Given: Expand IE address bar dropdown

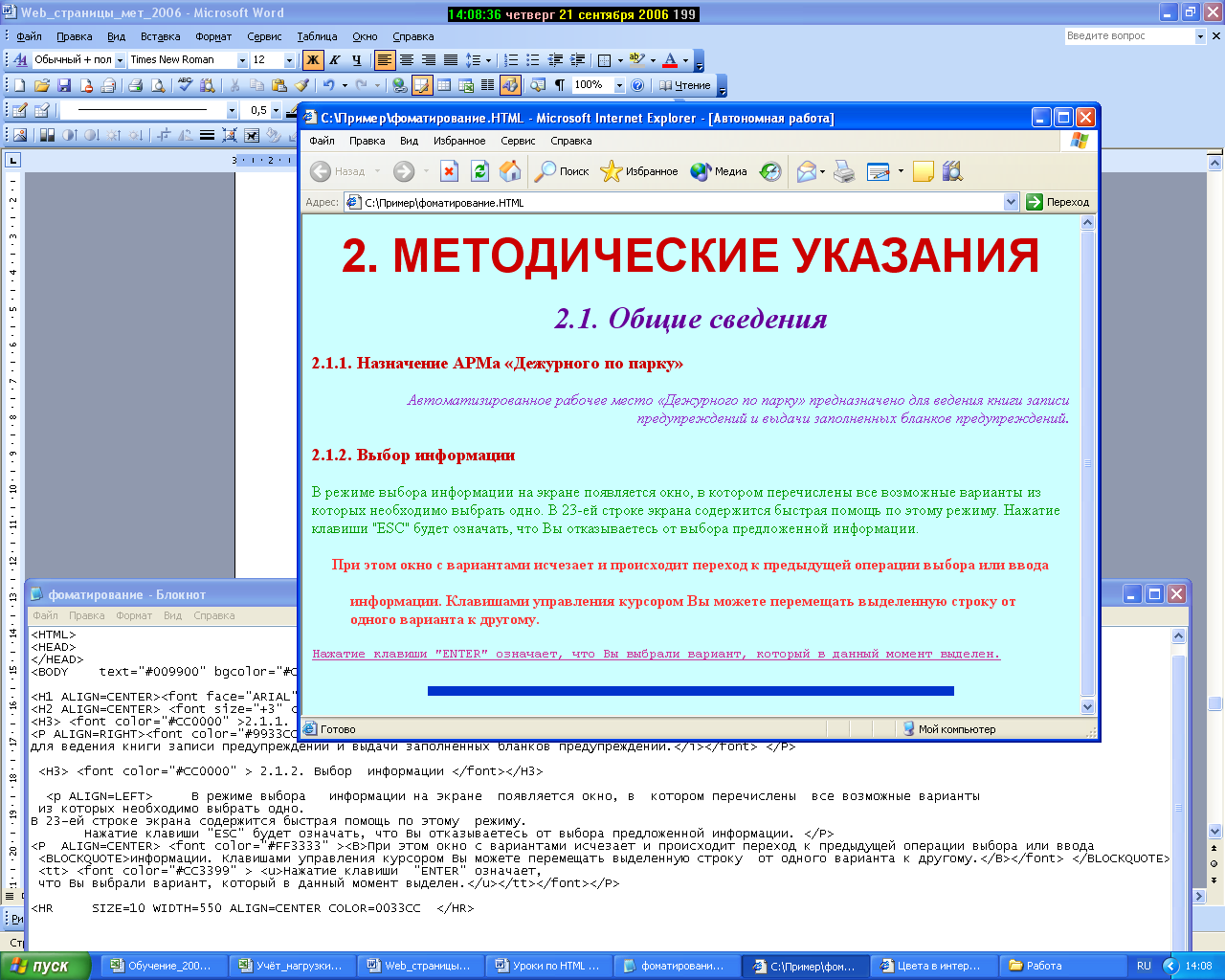Looking at the screenshot, I should [x=1011, y=202].
